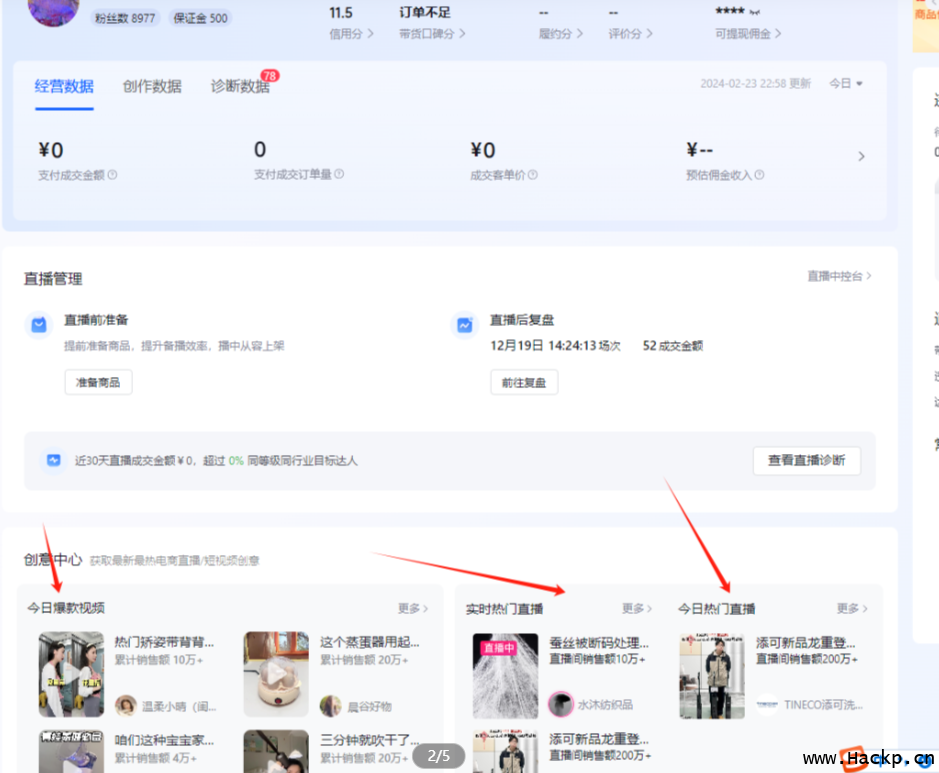Expand 更多 for 今日爆款视频
Image resolution: width=939 pixels, height=773 pixels.
click(413, 608)
